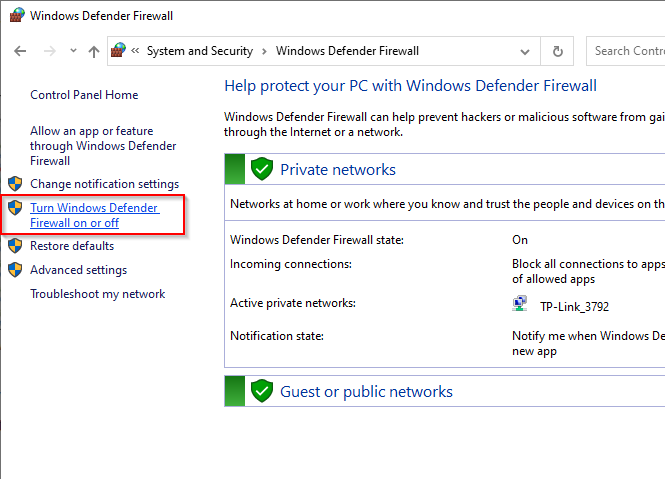Click the Search Control Panel field
Viewport: 665px width, 479px height.
pyautogui.click(x=626, y=51)
